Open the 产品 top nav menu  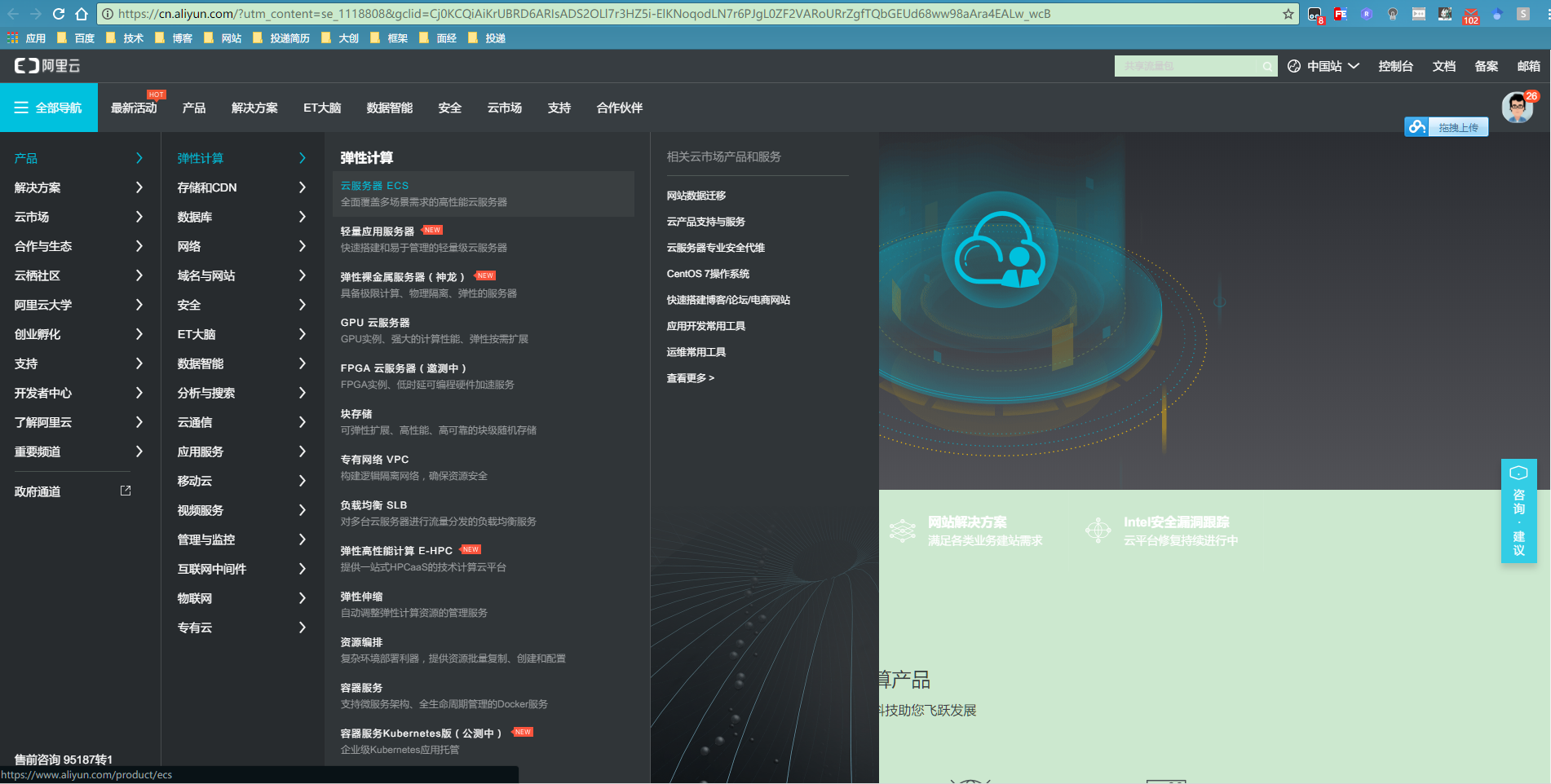point(194,108)
